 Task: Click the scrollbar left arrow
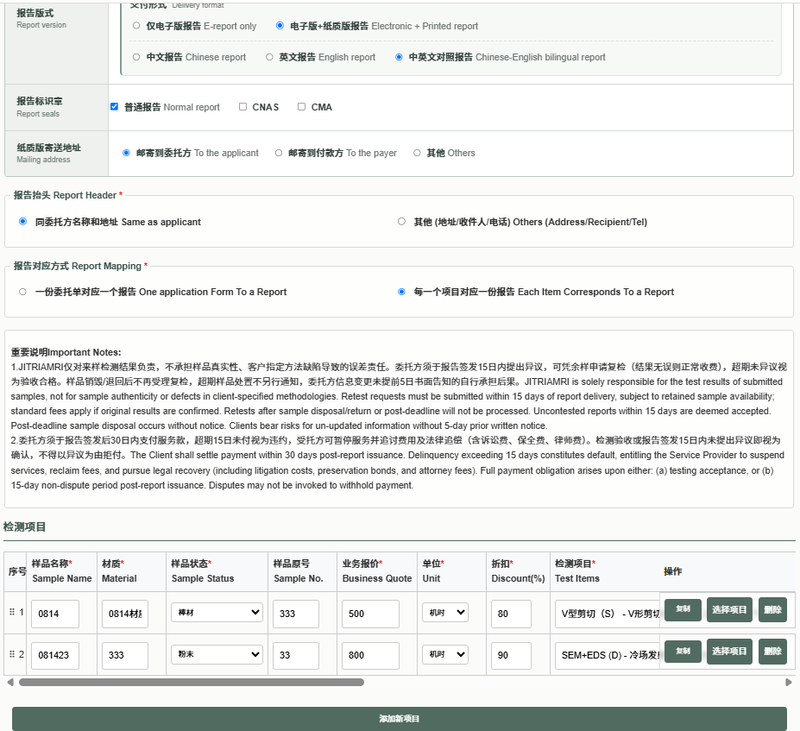[x=10, y=682]
